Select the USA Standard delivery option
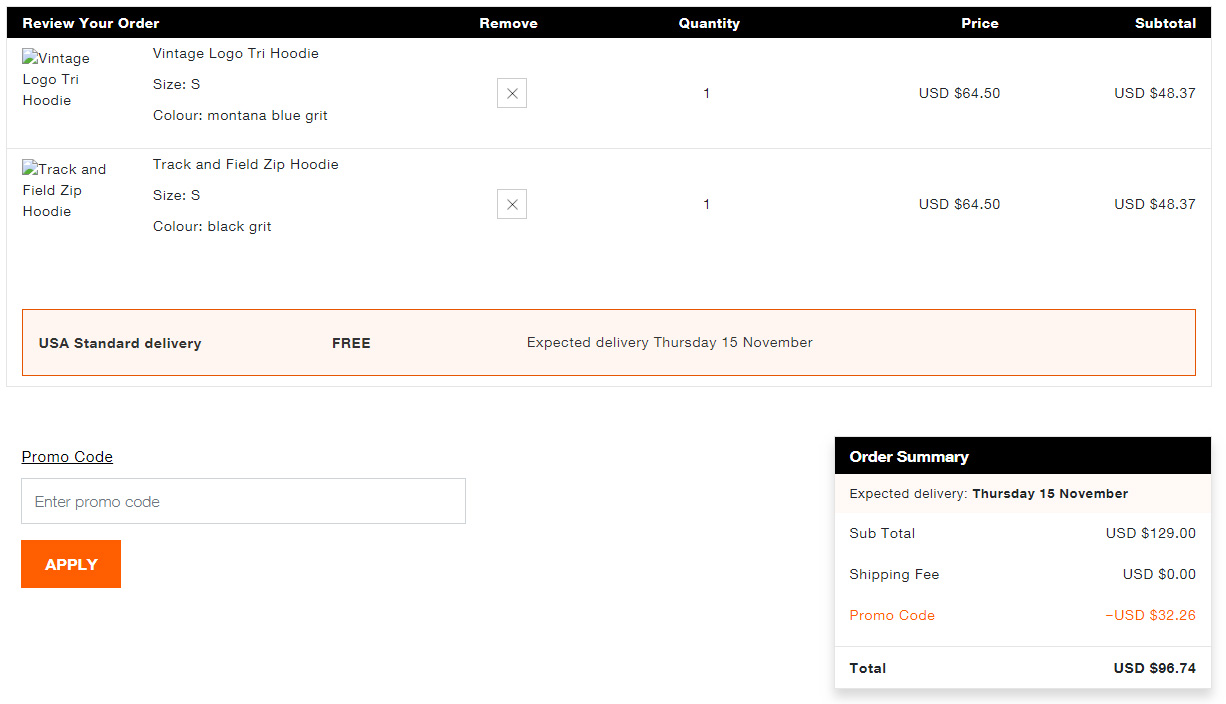The image size is (1226, 704). click(120, 343)
